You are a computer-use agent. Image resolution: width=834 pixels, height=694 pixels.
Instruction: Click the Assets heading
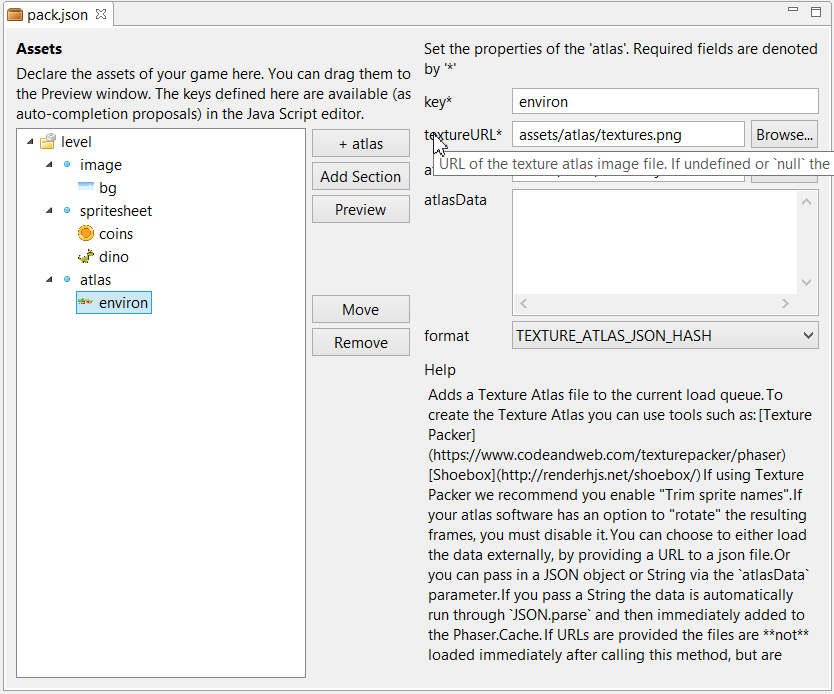point(39,48)
